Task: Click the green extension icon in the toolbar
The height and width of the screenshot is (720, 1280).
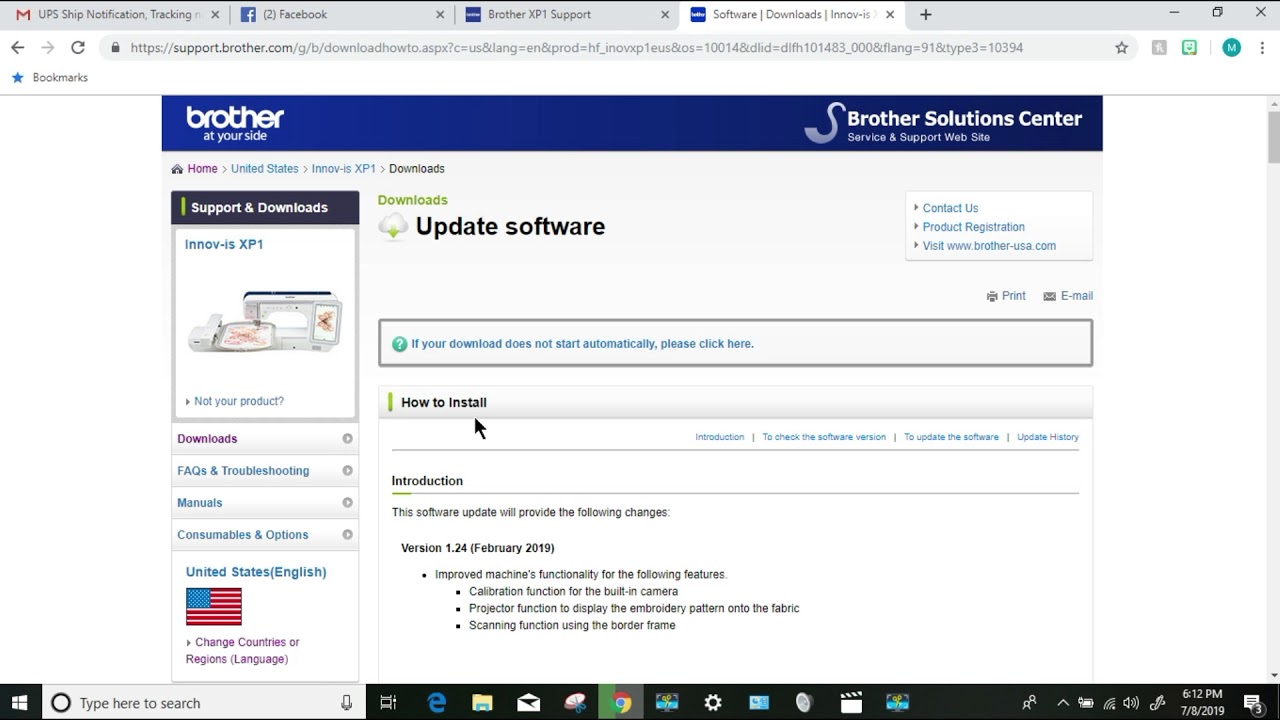Action: (1189, 47)
